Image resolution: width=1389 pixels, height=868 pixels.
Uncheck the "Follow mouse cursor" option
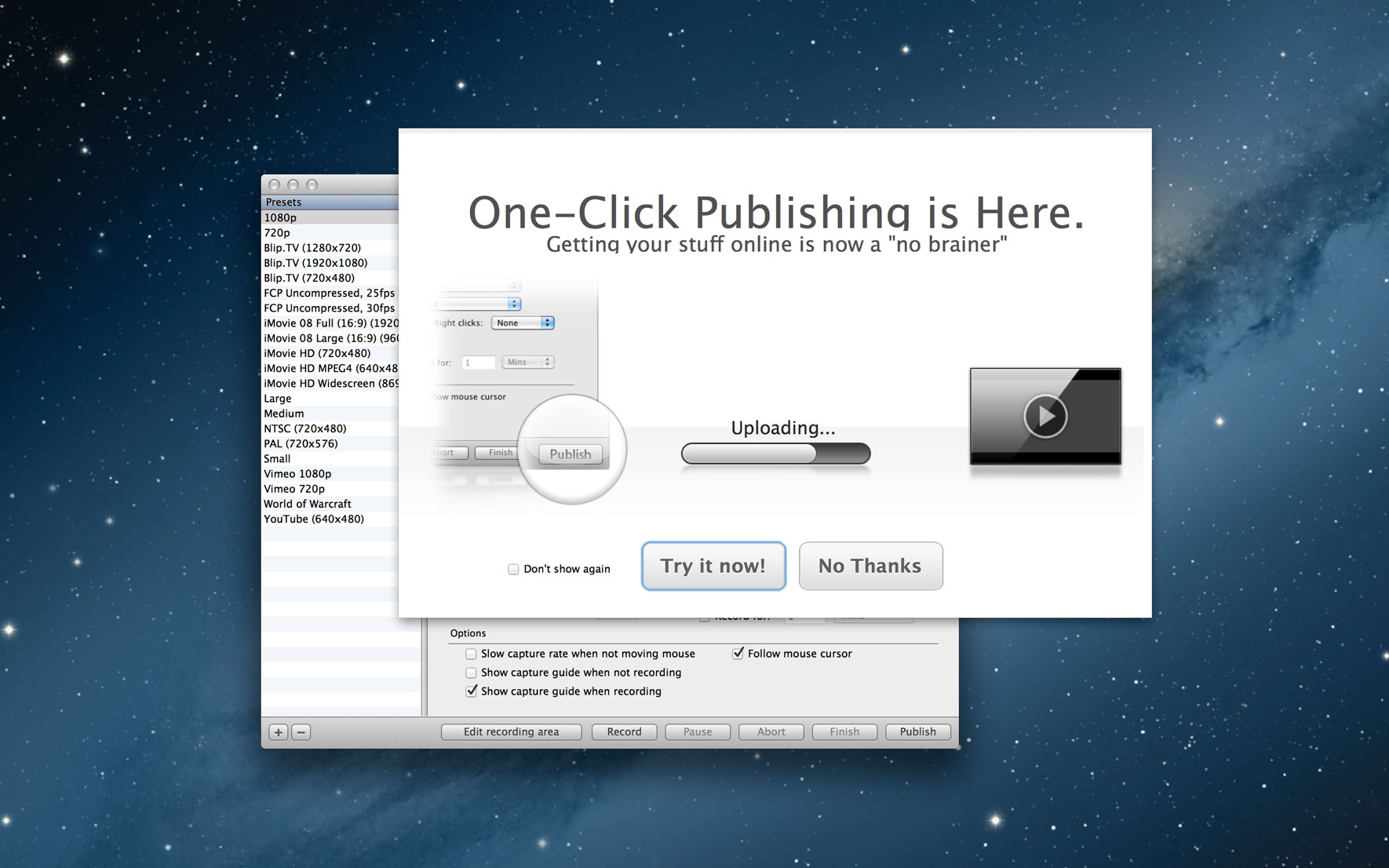[738, 654]
